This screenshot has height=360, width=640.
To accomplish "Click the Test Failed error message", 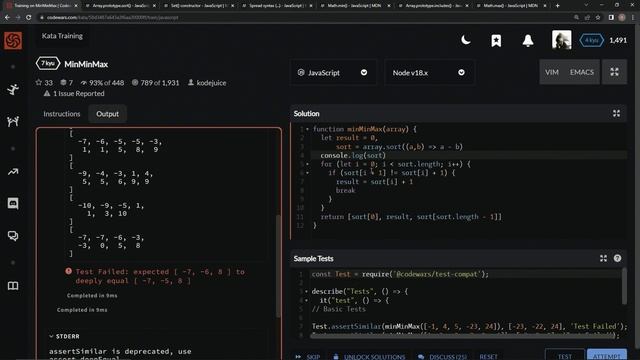I will [x=160, y=276].
